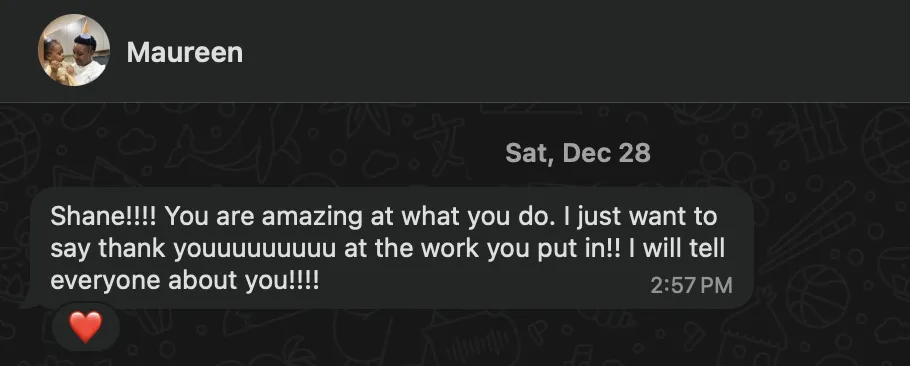
Task: Click the 2:57 PM message timestamp
Action: [691, 285]
